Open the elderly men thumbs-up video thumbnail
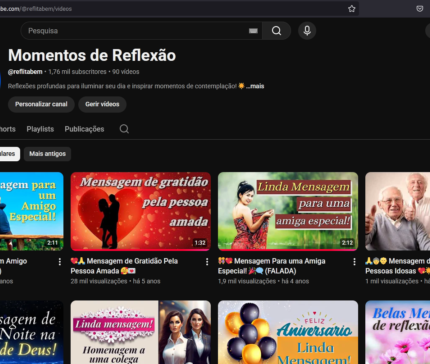This screenshot has height=364, width=430. [397, 211]
